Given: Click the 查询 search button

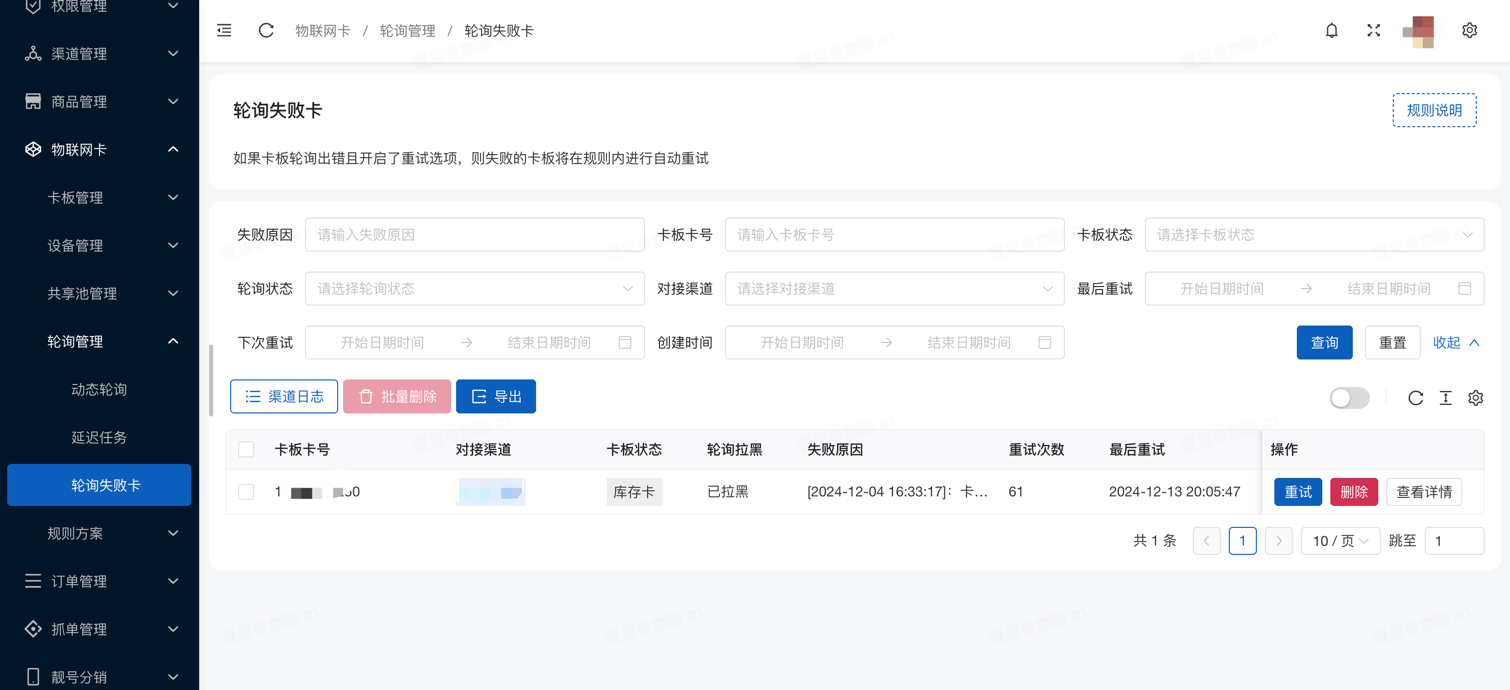Looking at the screenshot, I should click(x=1324, y=343).
